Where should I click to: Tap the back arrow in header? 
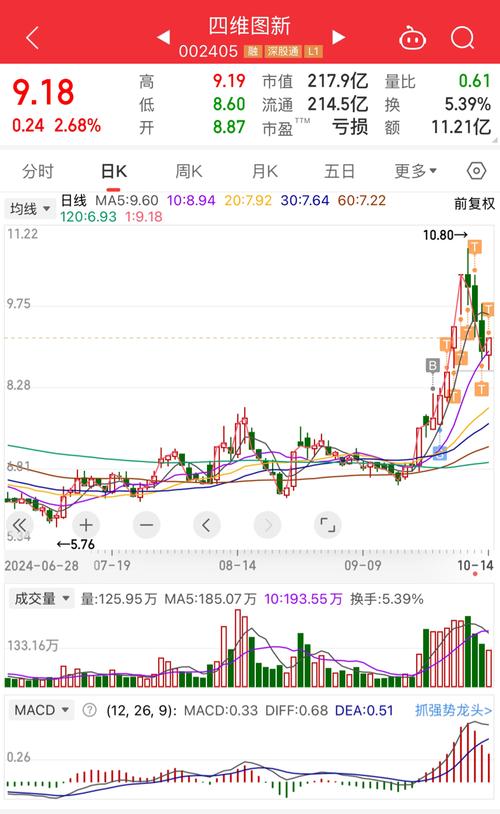[32, 38]
